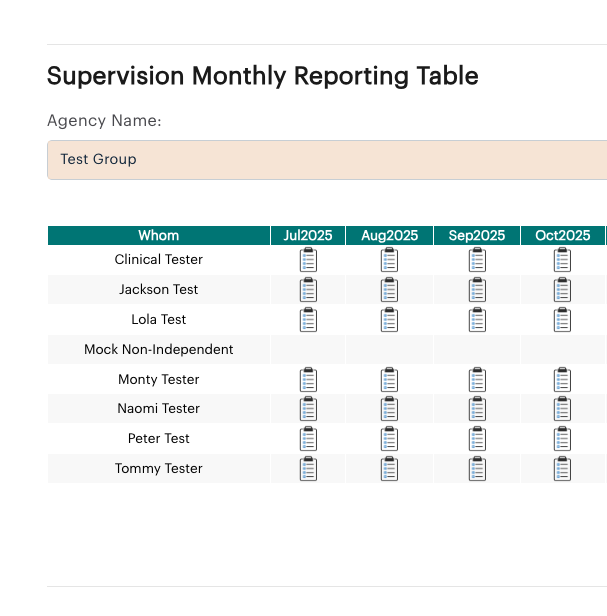Open Naomi Tester's Oct2025 clipboard icon
This screenshot has width=607, height=616.
pyautogui.click(x=562, y=409)
